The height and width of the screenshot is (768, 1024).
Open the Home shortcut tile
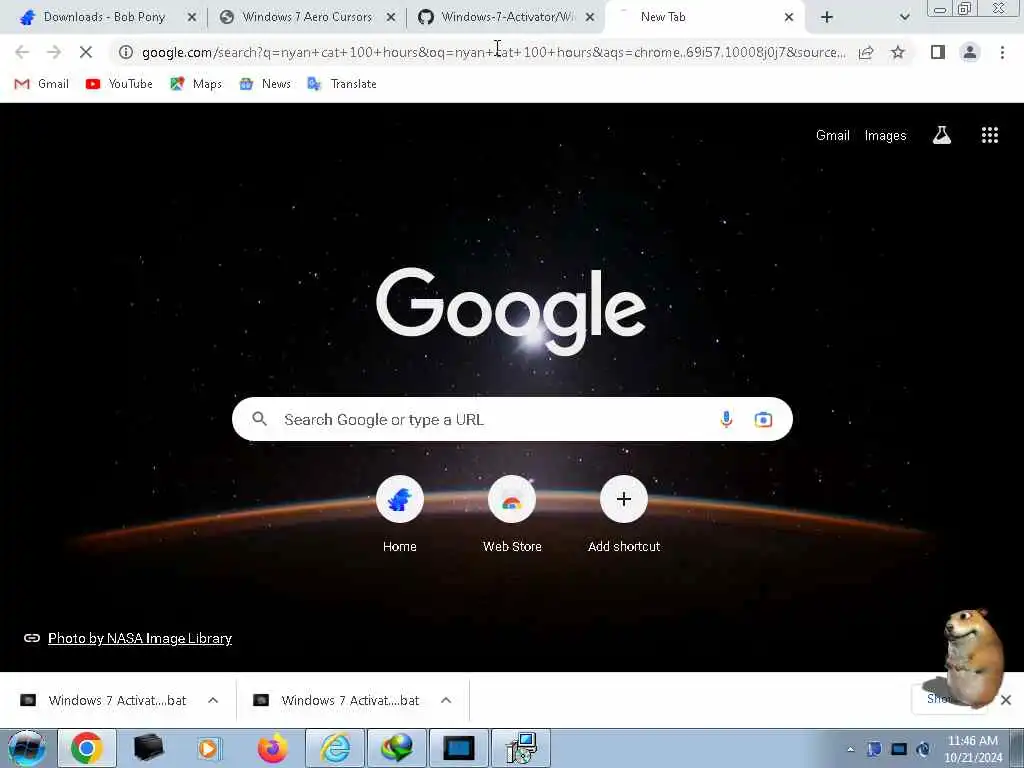click(x=400, y=515)
